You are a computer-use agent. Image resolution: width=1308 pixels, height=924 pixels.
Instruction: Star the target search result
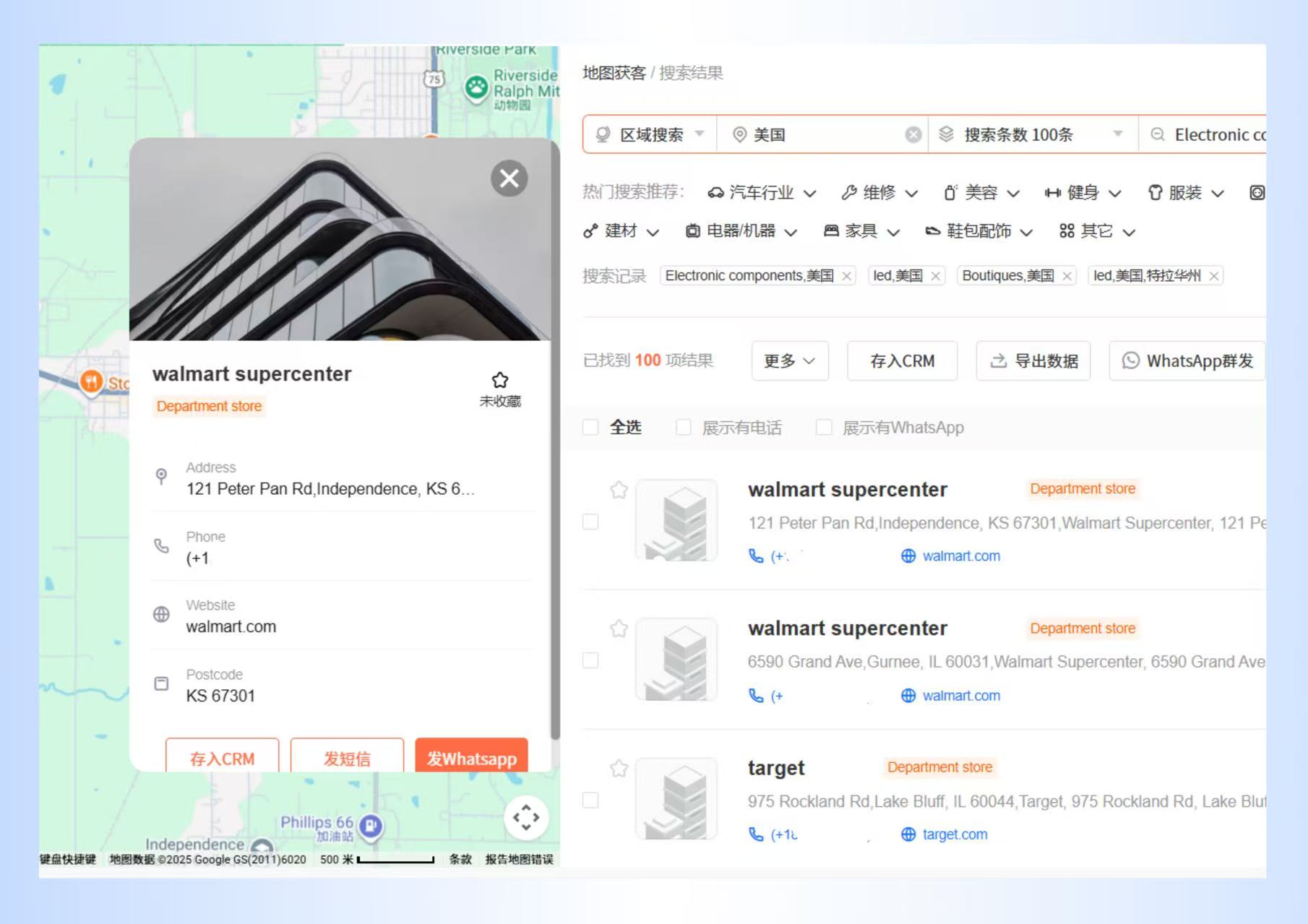(x=619, y=768)
